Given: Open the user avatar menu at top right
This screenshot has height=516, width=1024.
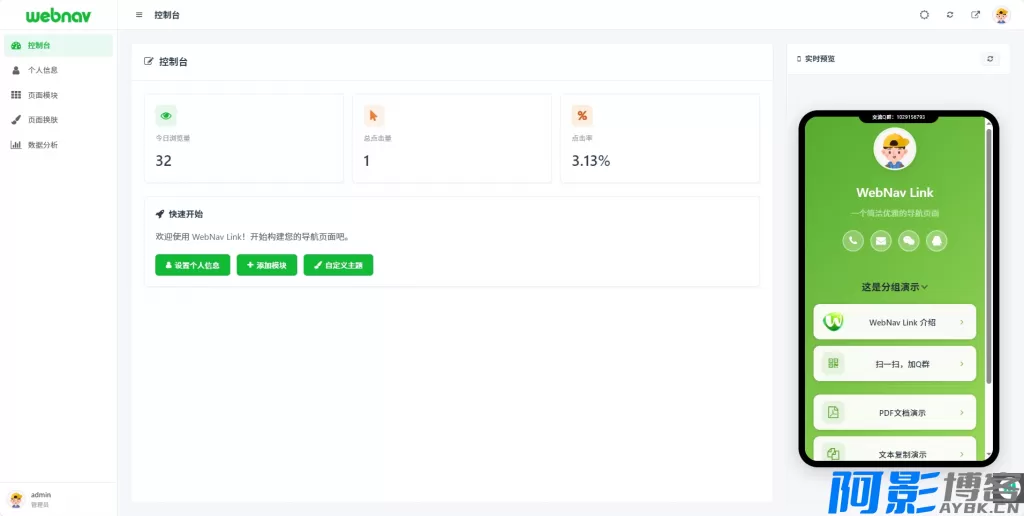Looking at the screenshot, I should [1001, 15].
